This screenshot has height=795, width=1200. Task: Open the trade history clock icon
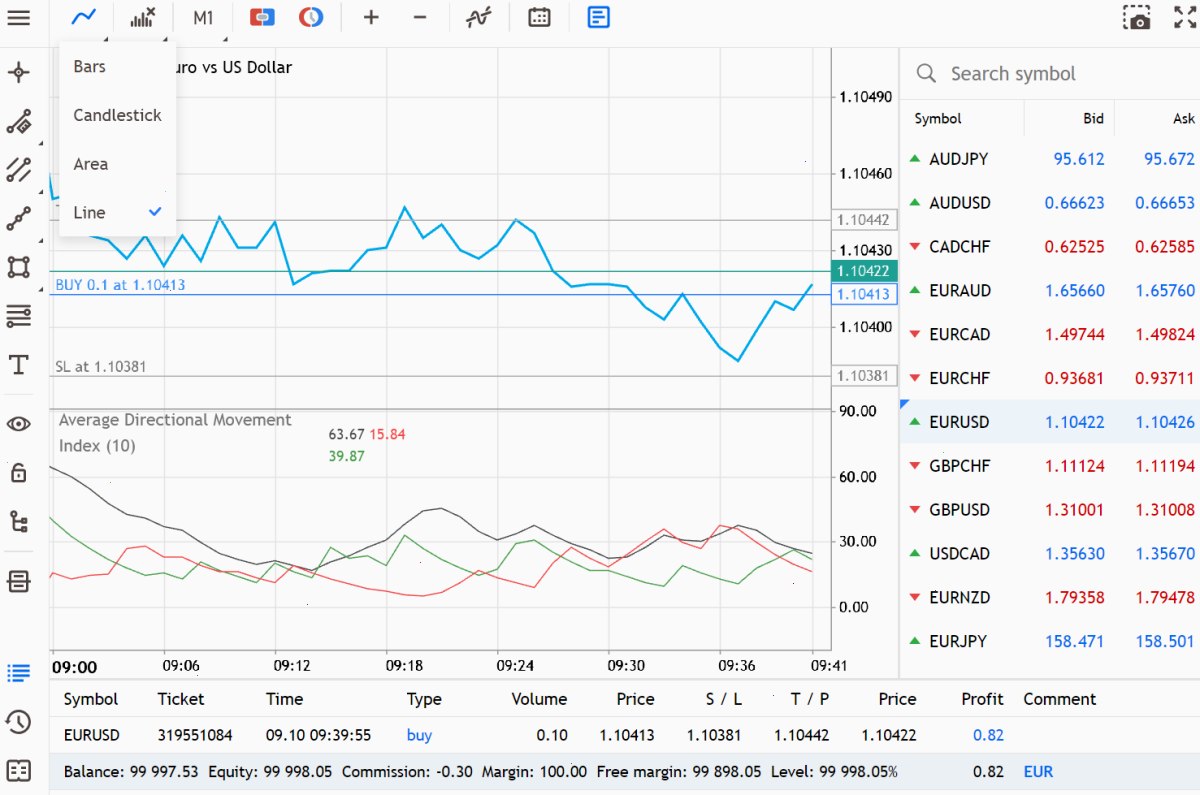tap(18, 721)
